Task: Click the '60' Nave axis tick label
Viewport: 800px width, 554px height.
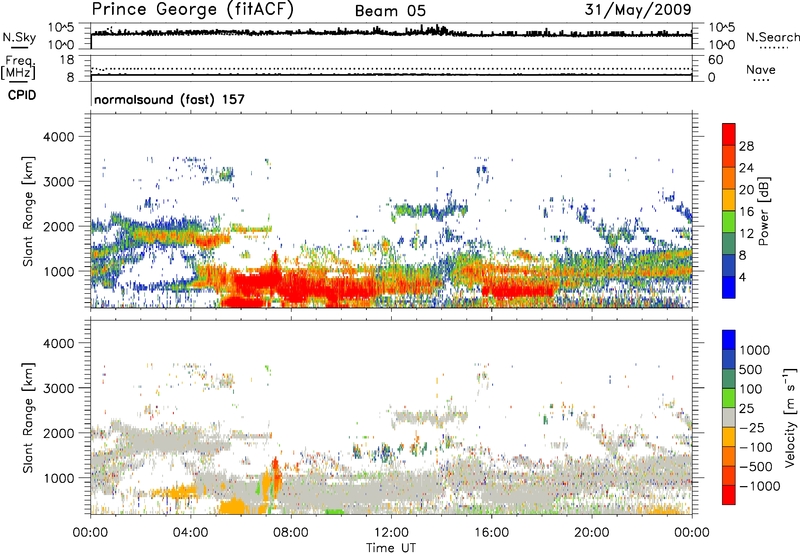Action: pyautogui.click(x=715, y=60)
